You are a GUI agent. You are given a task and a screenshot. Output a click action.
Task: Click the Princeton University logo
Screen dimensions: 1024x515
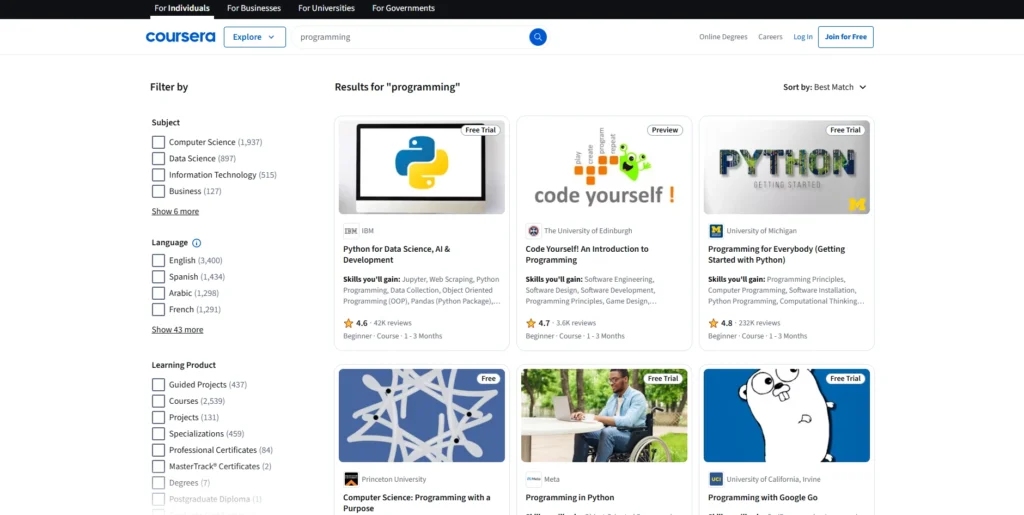pyautogui.click(x=351, y=479)
